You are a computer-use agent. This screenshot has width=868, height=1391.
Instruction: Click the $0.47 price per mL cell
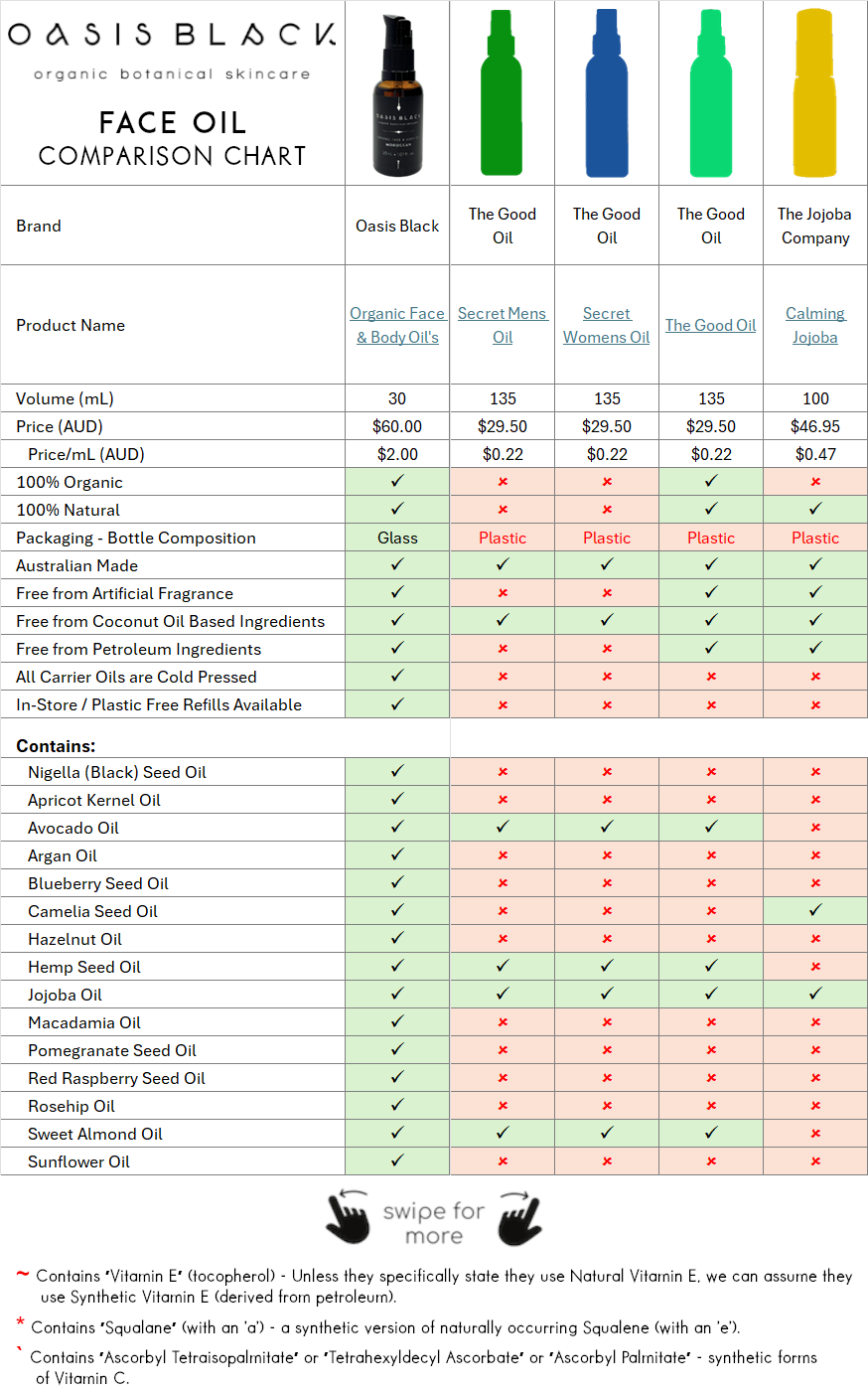pos(815,454)
